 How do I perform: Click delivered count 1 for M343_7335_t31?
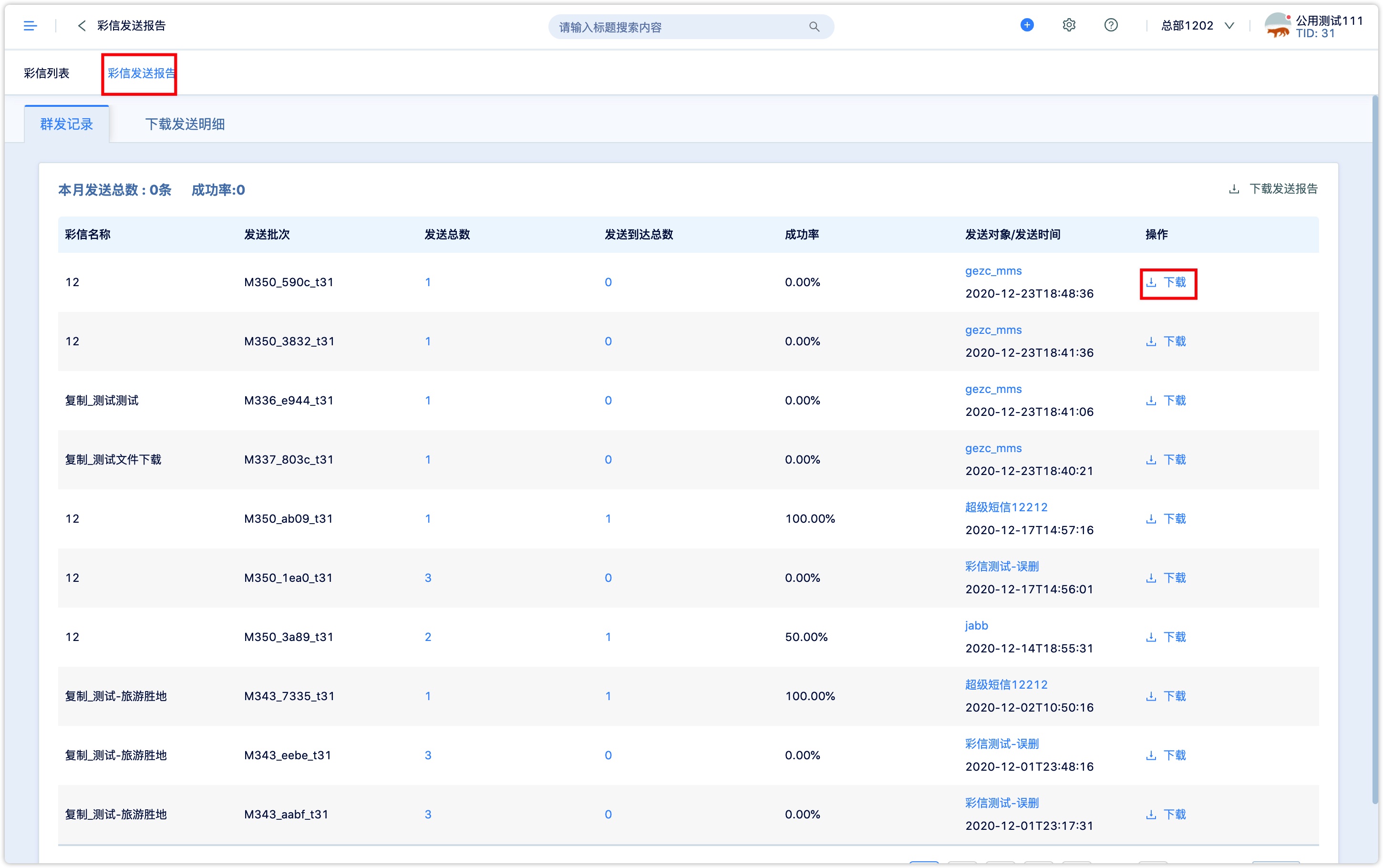[609, 696]
